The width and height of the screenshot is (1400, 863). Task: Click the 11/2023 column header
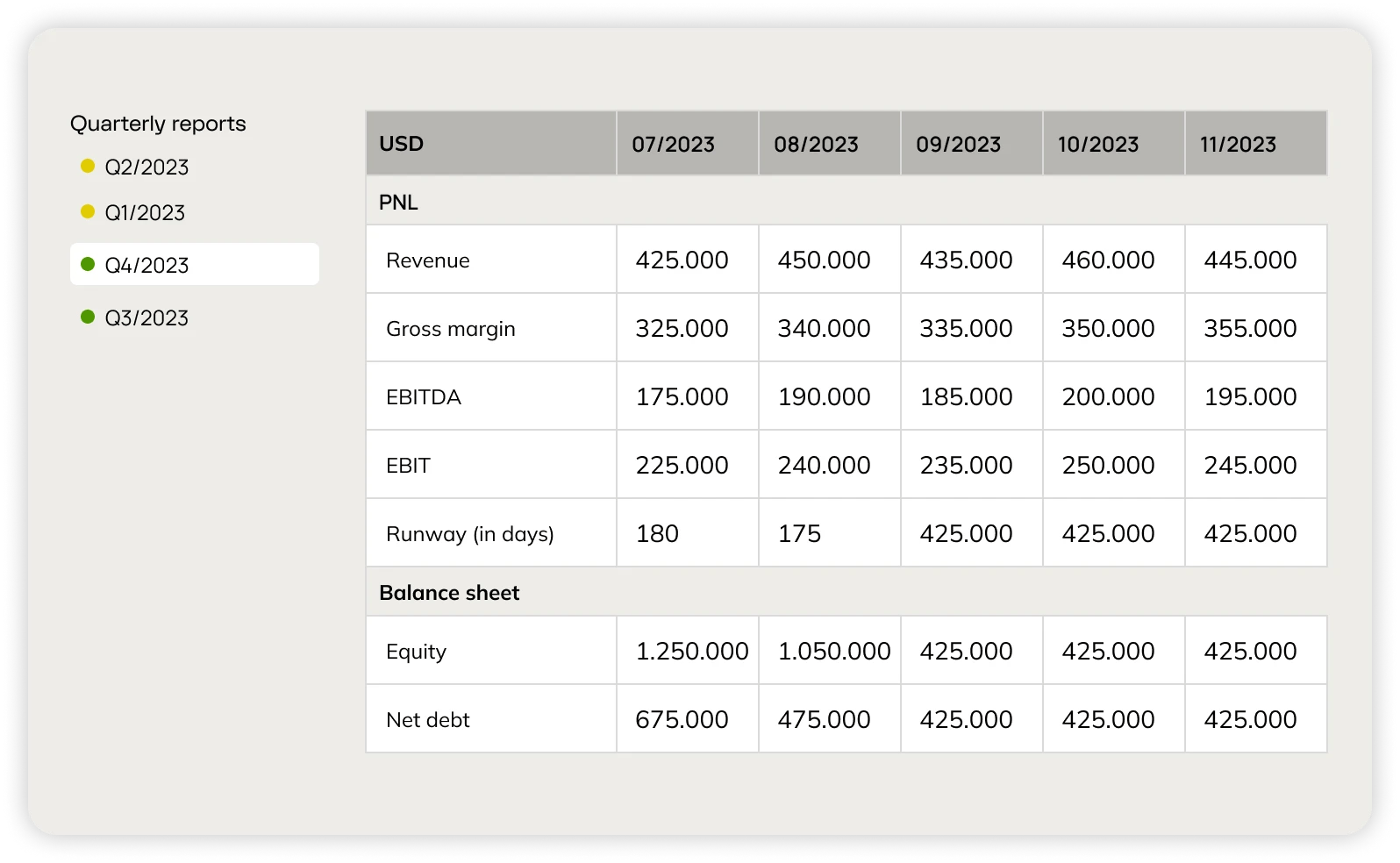click(1238, 145)
